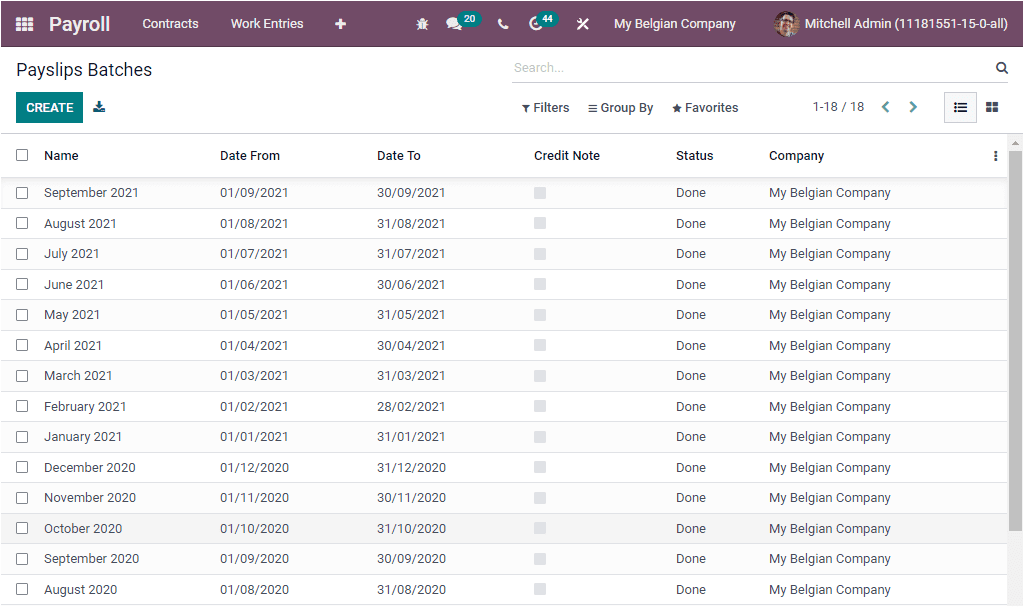Open the Contracts menu
Viewport: 1024px width, 607px height.
(170, 23)
